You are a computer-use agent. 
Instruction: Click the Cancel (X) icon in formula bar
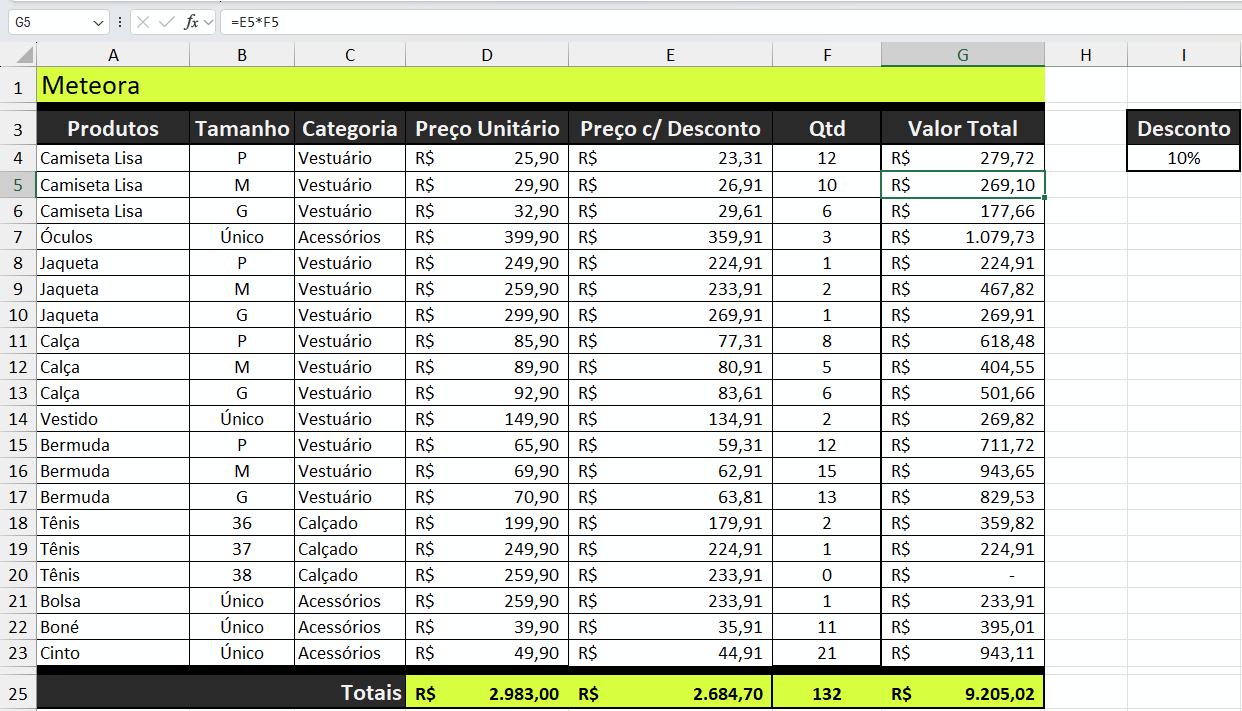[x=145, y=21]
